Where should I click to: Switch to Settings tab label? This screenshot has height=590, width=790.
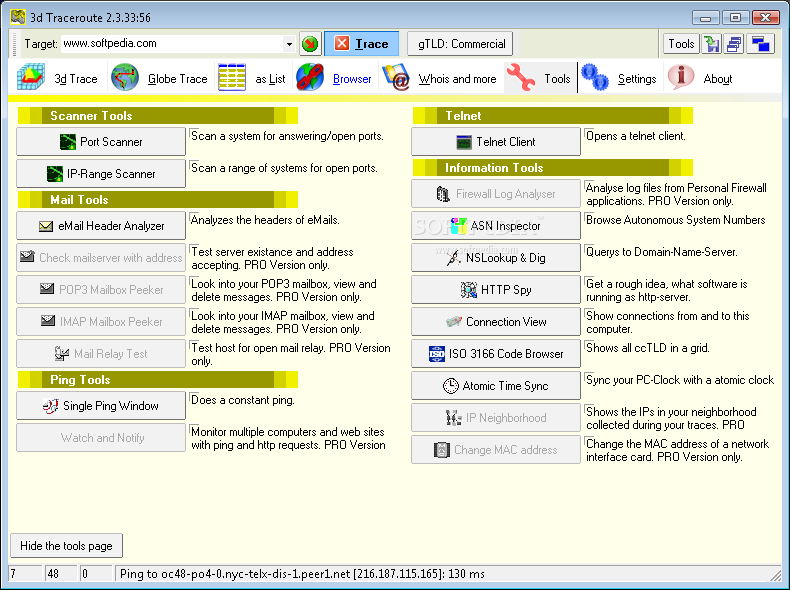point(637,79)
